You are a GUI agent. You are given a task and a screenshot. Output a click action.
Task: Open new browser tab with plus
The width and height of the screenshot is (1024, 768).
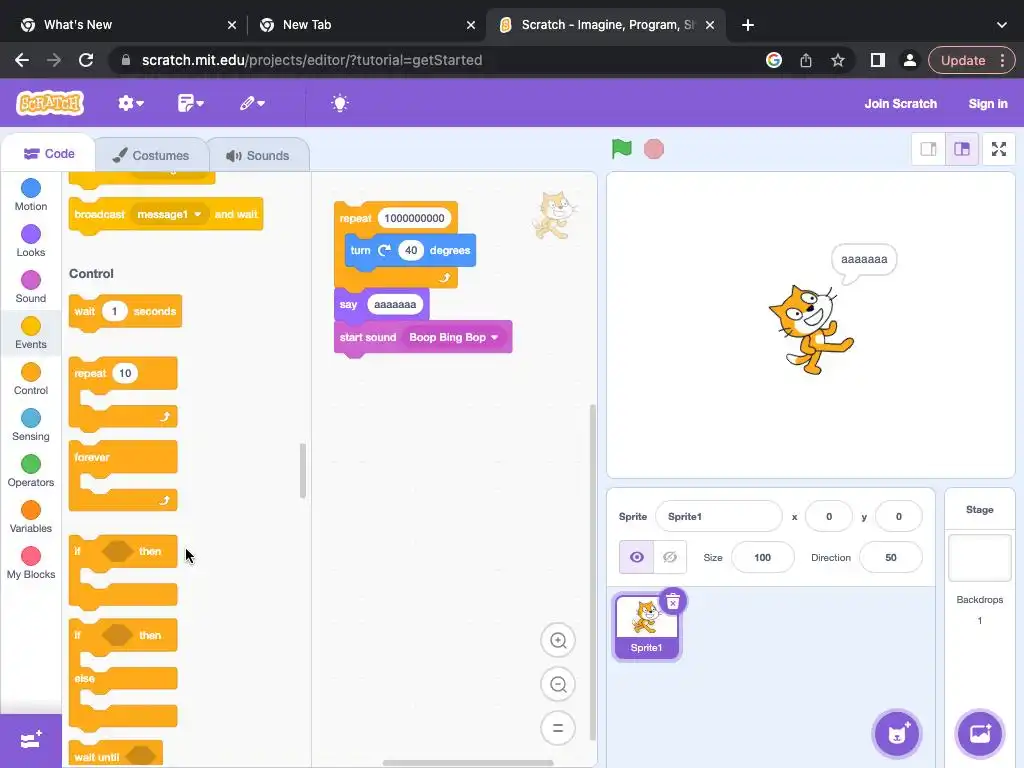[x=748, y=25]
